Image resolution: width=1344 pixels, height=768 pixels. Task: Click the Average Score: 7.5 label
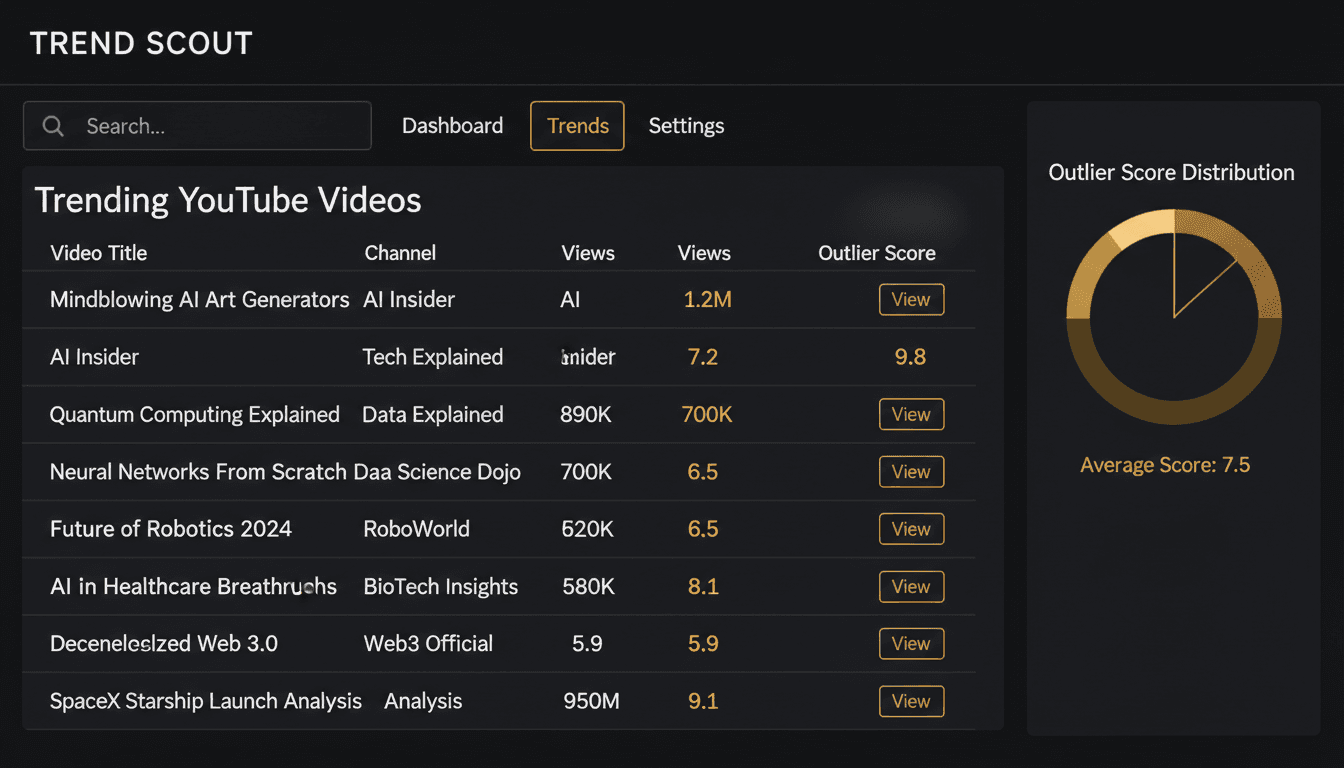(1165, 465)
